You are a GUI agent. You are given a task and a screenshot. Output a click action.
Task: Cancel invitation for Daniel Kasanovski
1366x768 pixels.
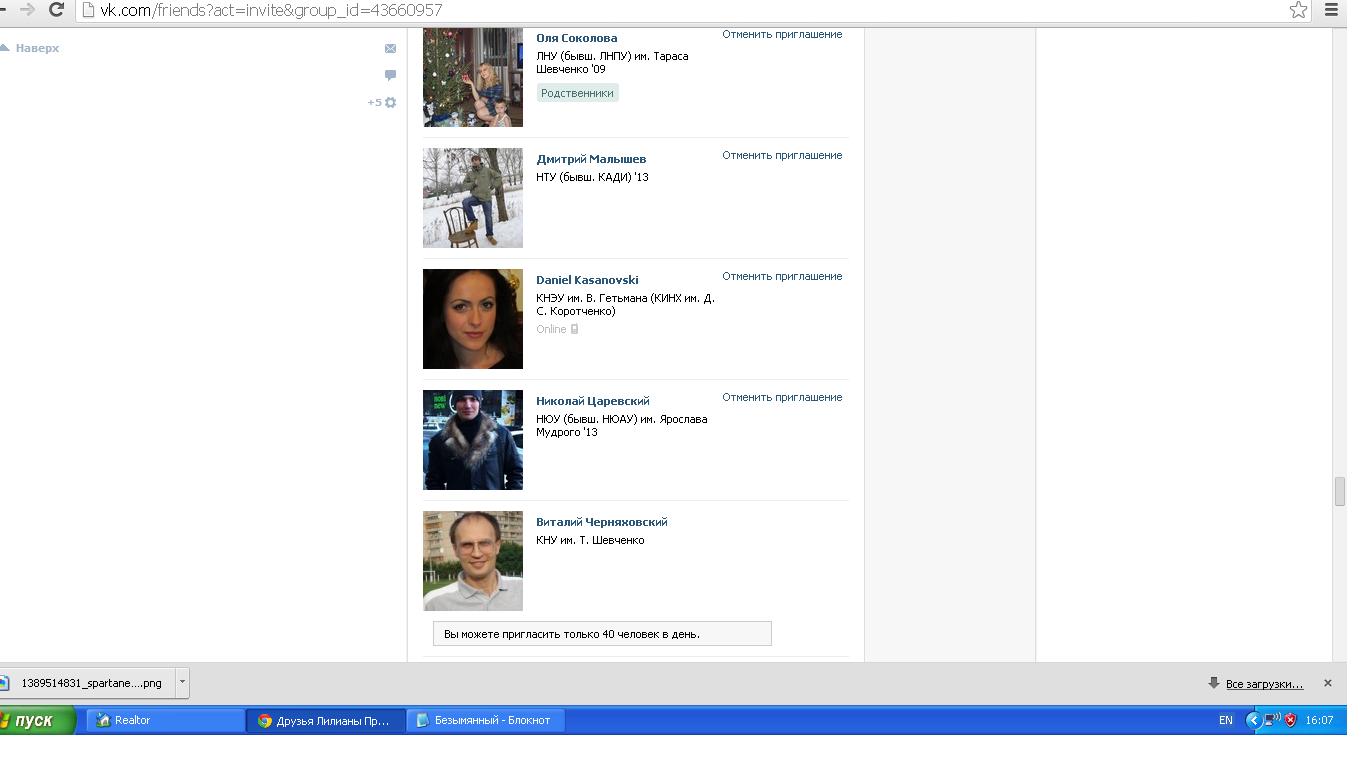(782, 276)
